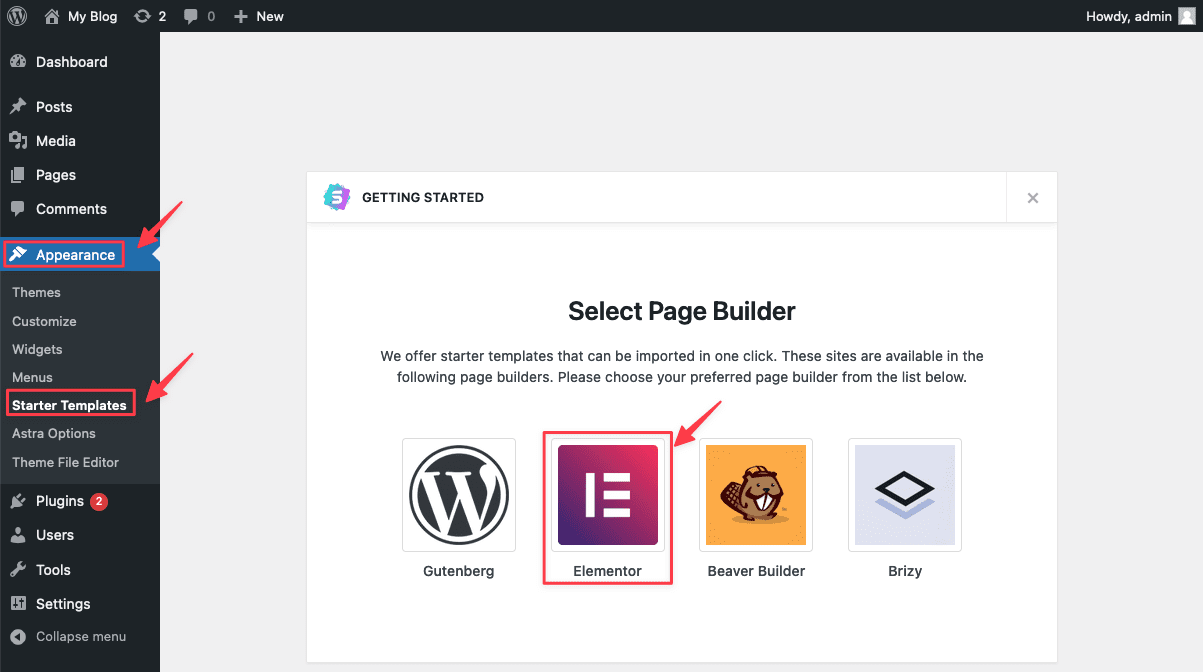Image resolution: width=1203 pixels, height=672 pixels.
Task: Click the WordPress logo in admin bar
Action: [17, 16]
